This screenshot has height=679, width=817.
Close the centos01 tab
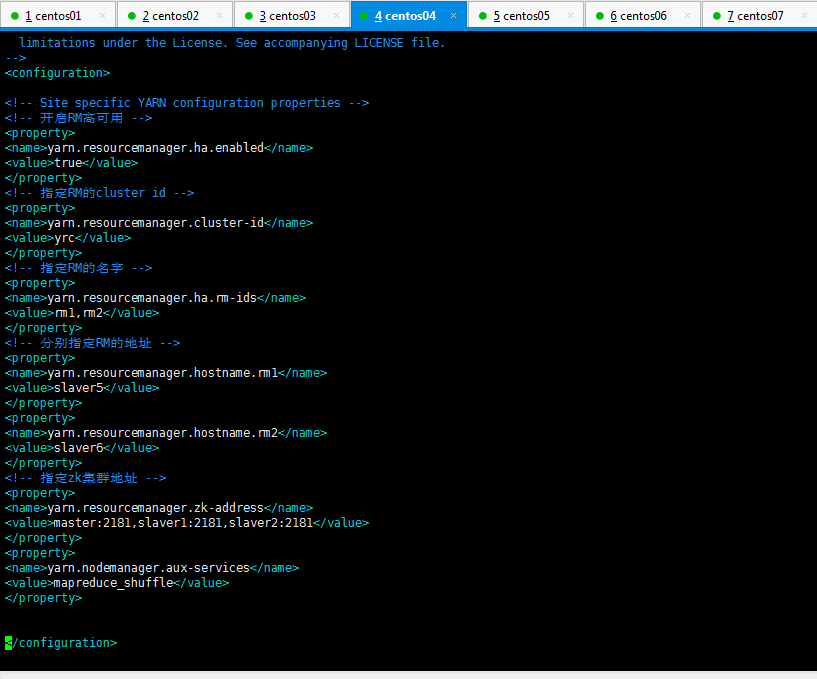(x=102, y=16)
